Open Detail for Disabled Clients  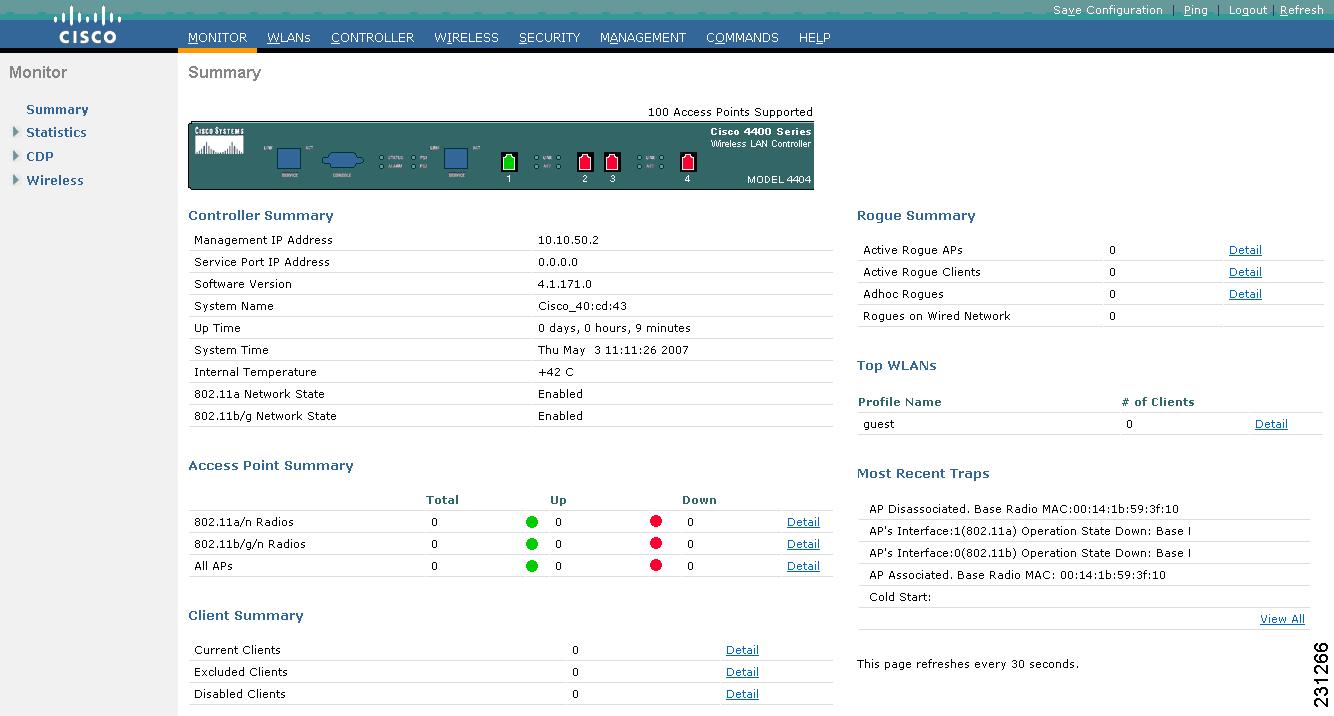[742, 694]
